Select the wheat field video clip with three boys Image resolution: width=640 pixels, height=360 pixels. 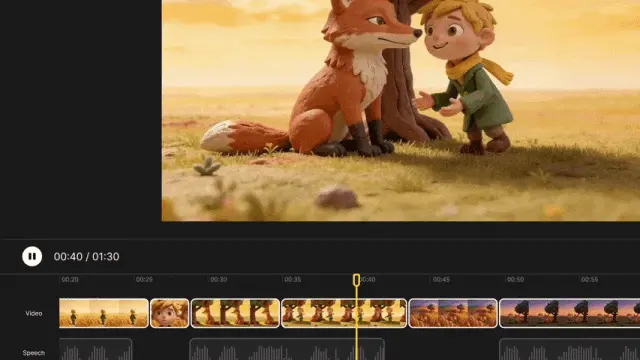tap(104, 313)
